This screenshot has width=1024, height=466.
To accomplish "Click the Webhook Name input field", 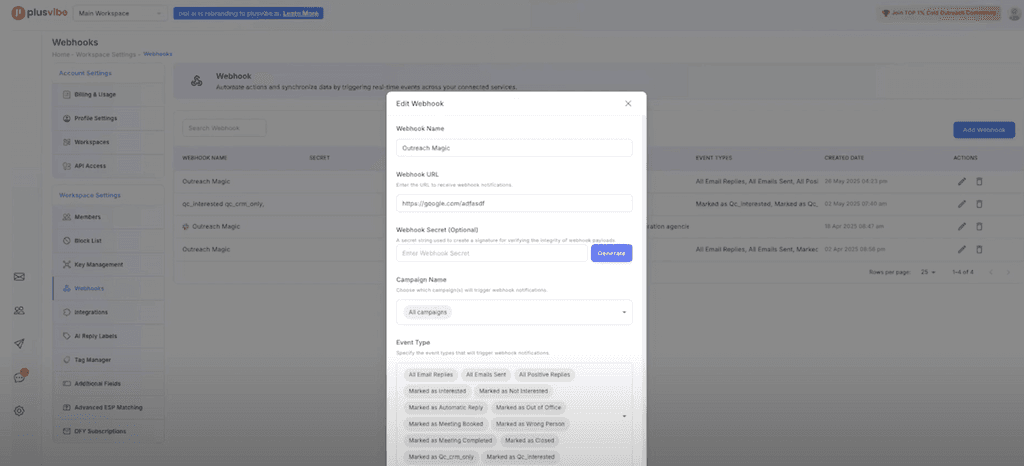I will (514, 148).
